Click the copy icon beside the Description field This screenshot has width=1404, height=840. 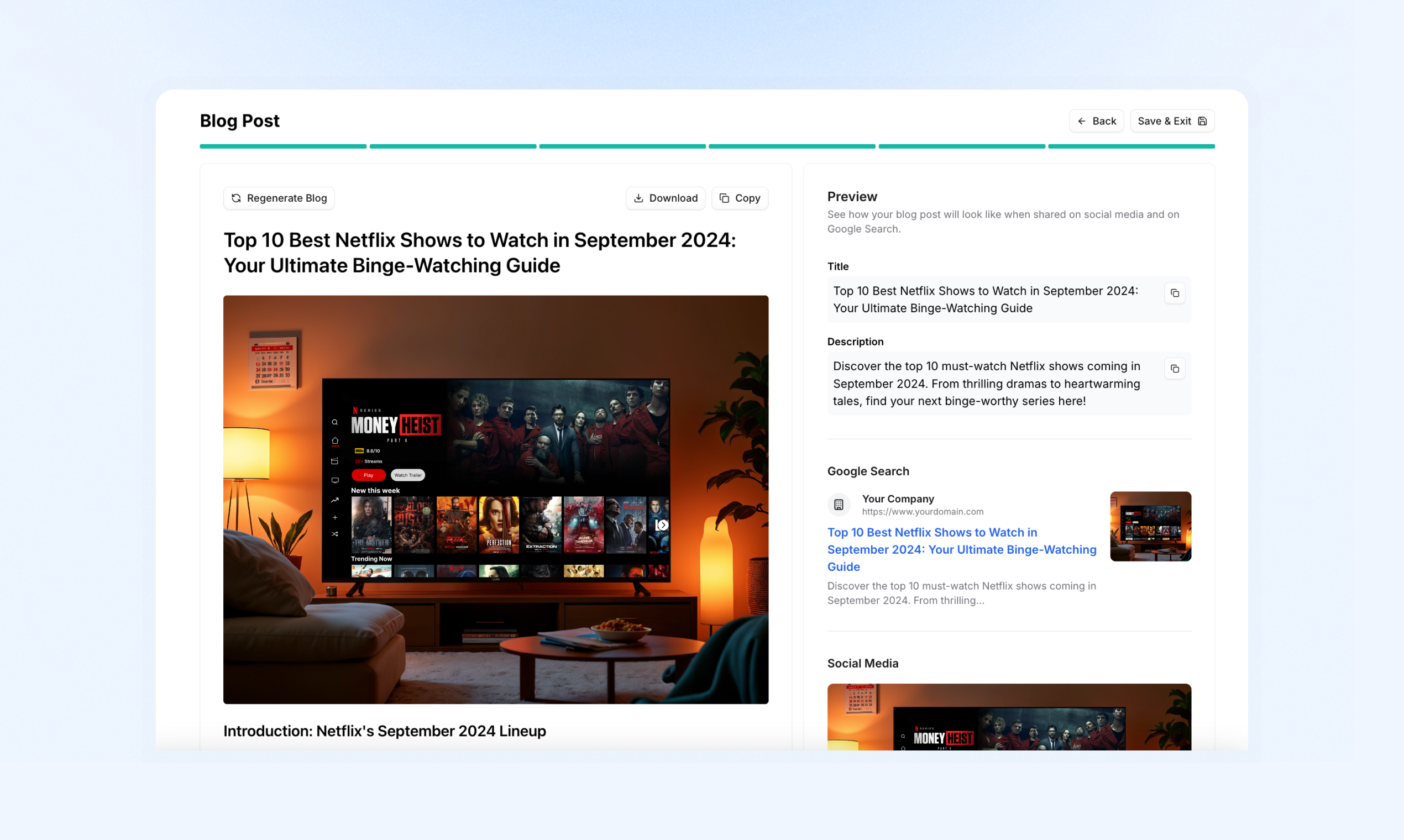tap(1175, 369)
